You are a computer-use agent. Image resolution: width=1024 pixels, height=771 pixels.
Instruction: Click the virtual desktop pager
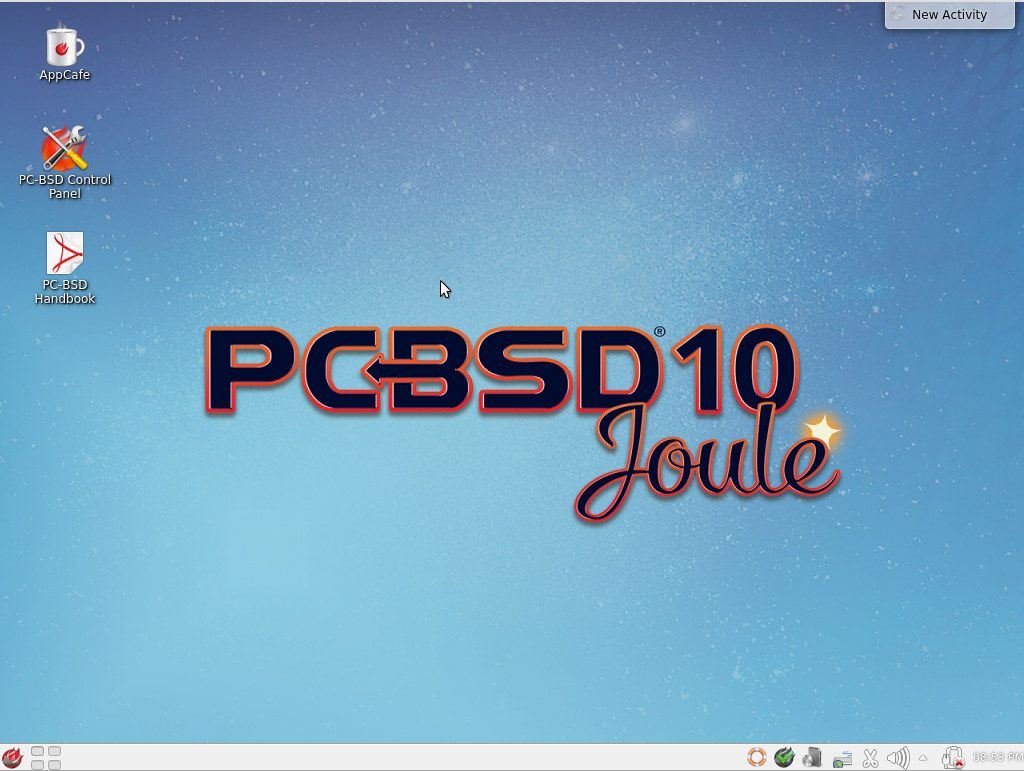click(46, 757)
